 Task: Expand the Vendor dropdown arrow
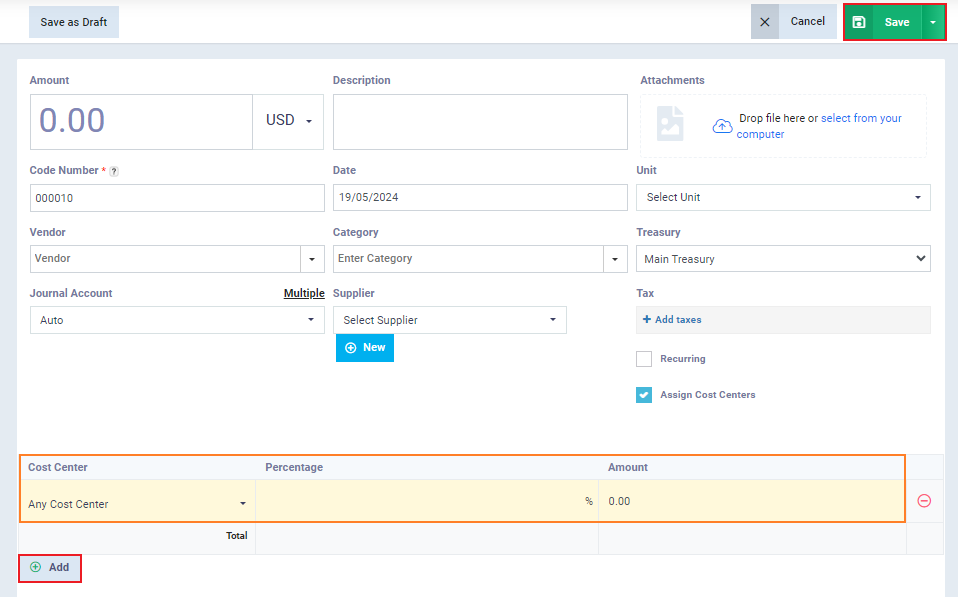pyautogui.click(x=312, y=259)
